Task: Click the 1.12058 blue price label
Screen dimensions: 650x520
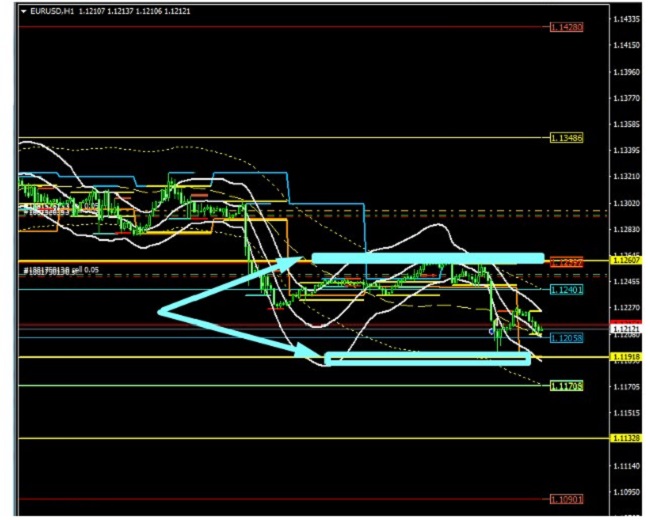Action: 565,338
